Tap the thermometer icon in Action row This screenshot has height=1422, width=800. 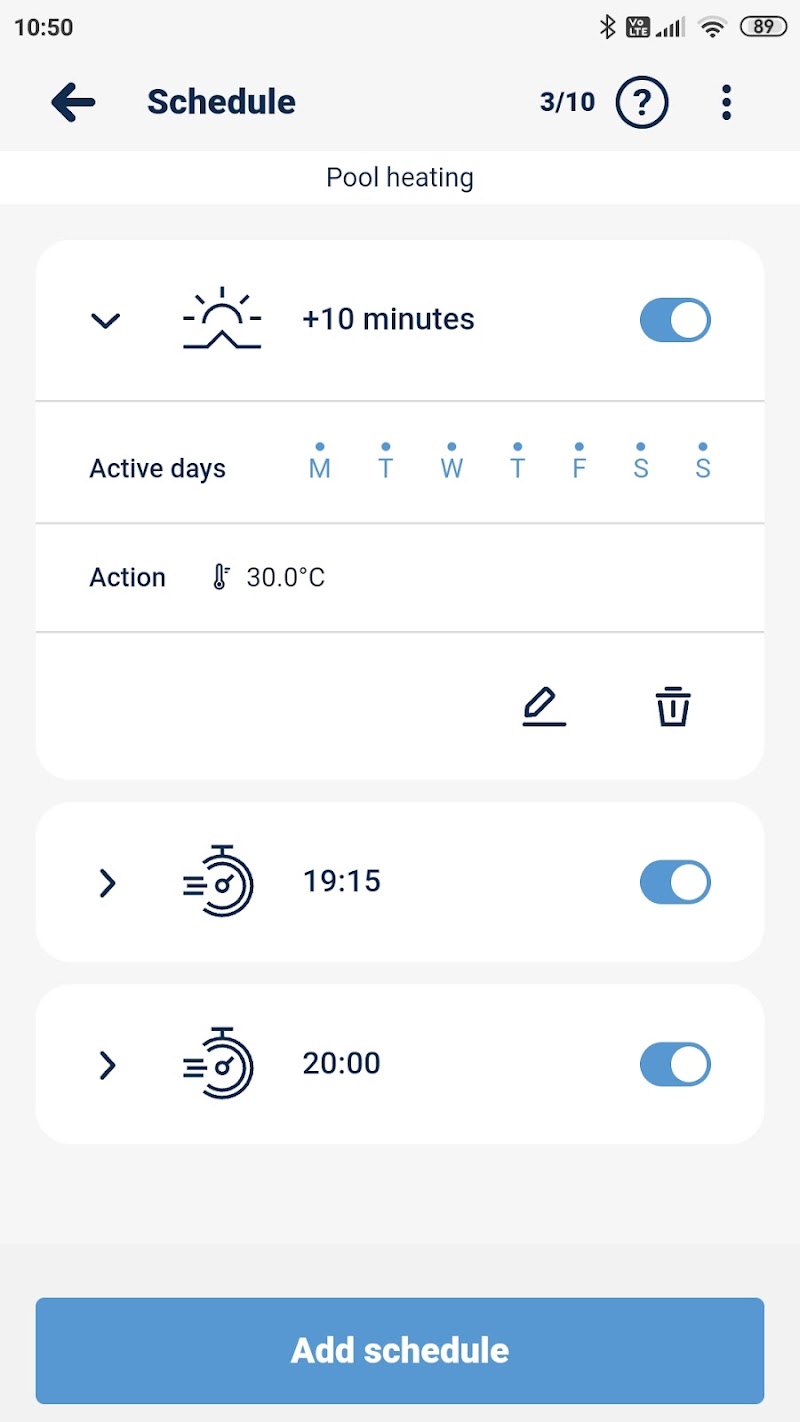(x=221, y=577)
